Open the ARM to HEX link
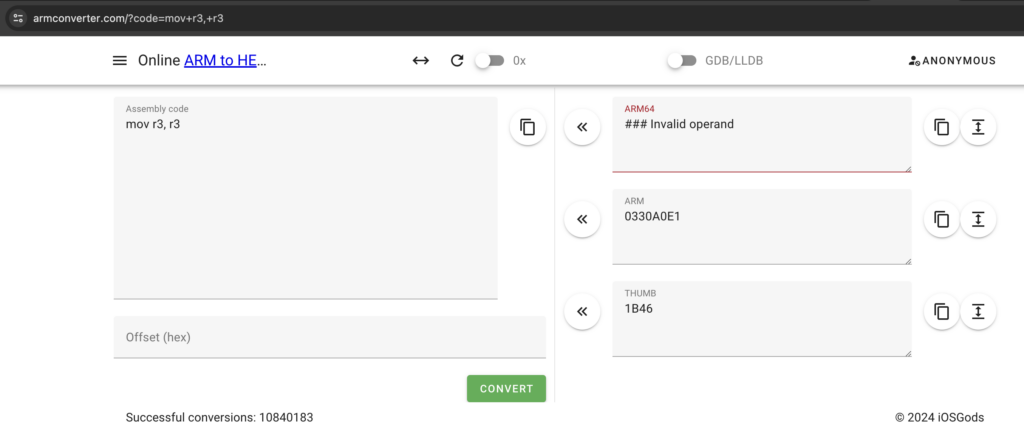Screen dimensions: 1024x437 220,61
